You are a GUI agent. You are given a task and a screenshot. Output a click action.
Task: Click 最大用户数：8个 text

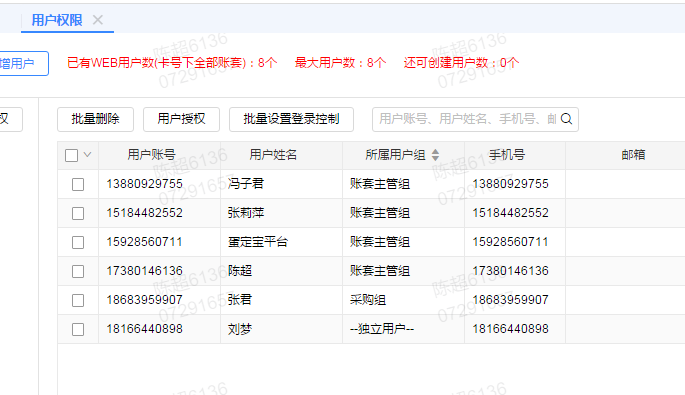point(340,63)
